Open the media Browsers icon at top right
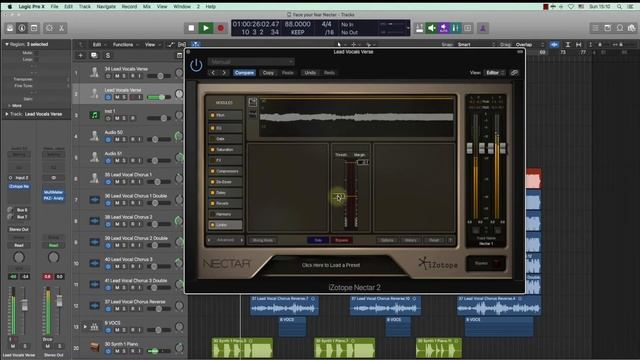 click(x=632, y=28)
